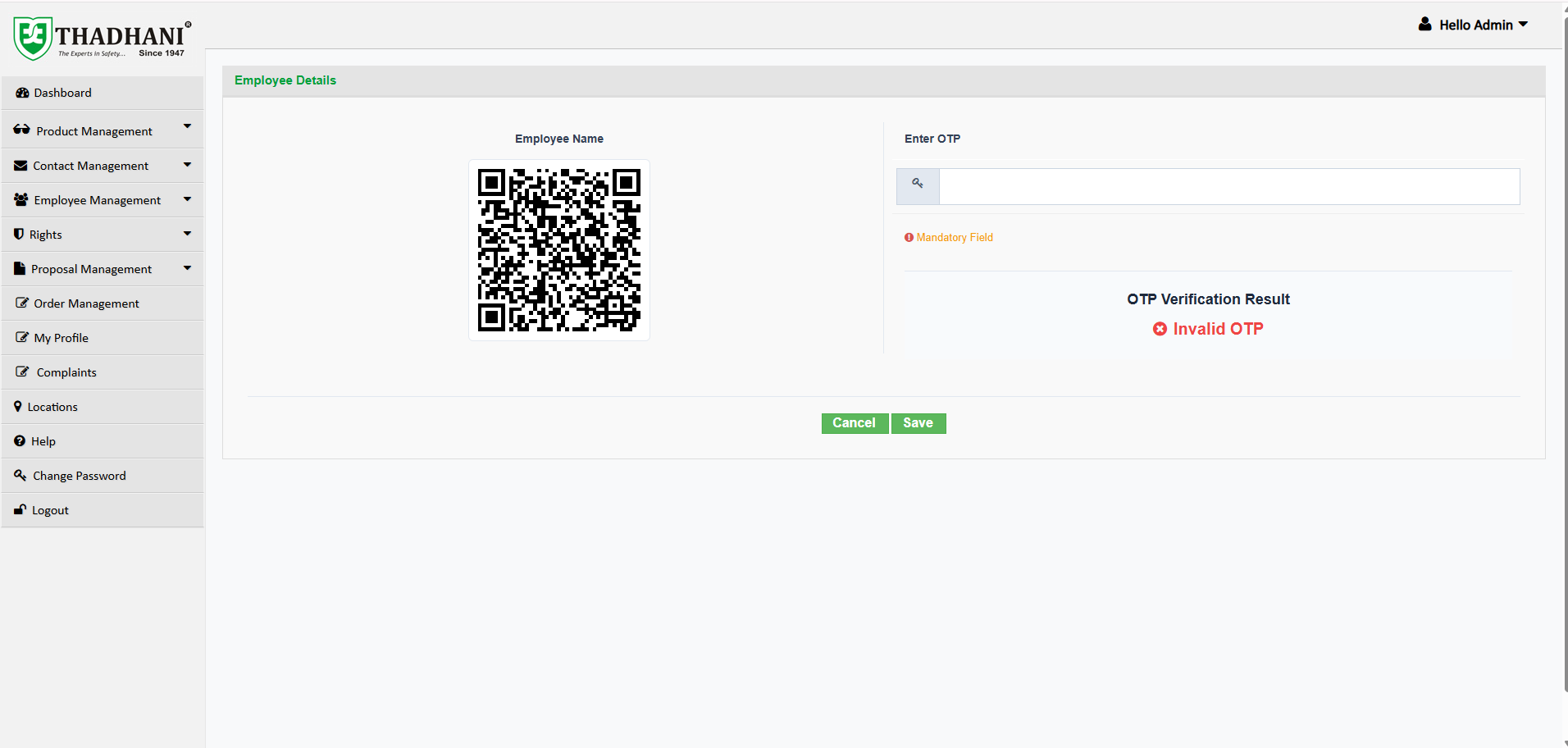Click the Contact Management envelope icon
Image resolution: width=1568 pixels, height=748 pixels.
click(21, 166)
